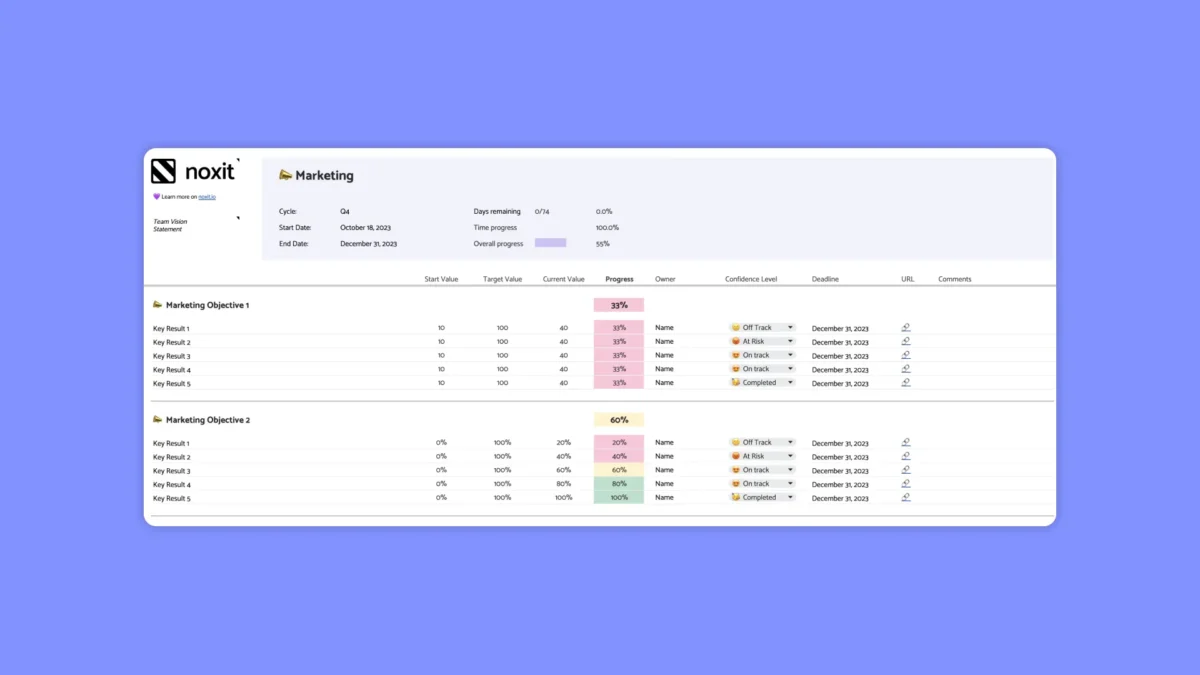Viewport: 1200px width, 675px height.
Task: Click the megaphone icon beside Marketing Objective 2
Action: (157, 420)
